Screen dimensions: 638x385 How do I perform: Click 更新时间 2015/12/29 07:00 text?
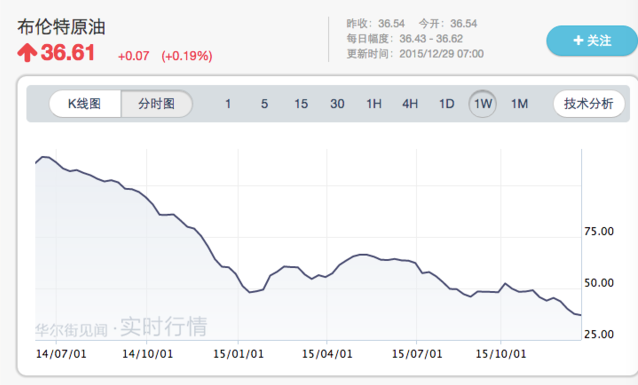tap(415, 54)
